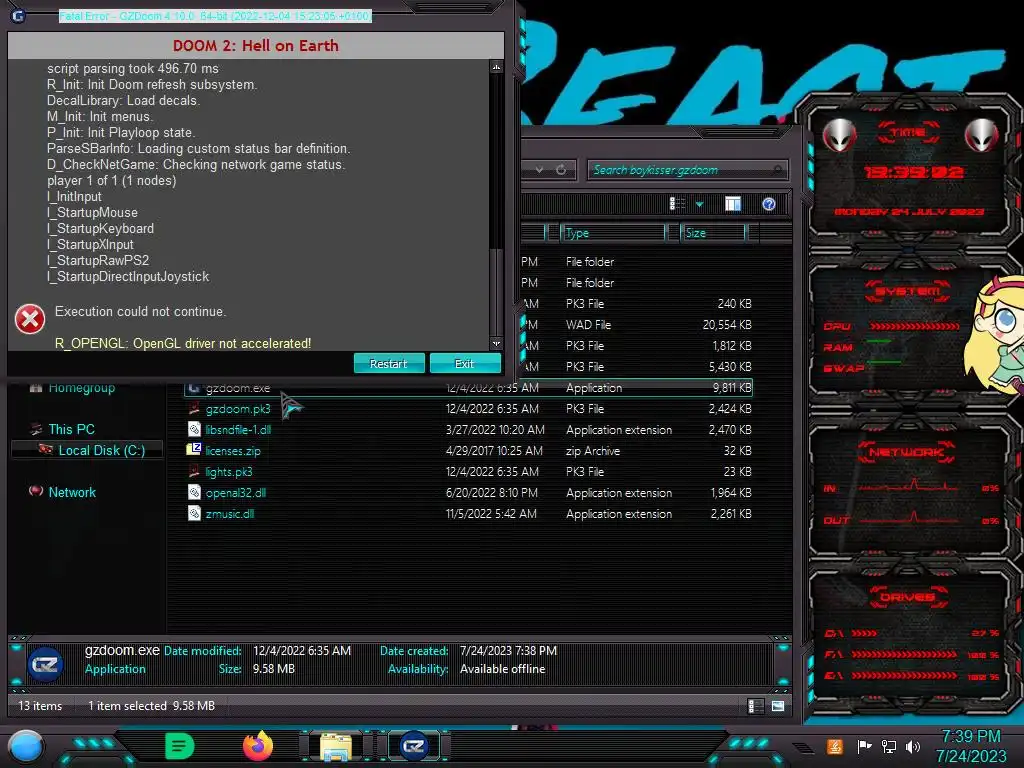Click Available offline in details pane

coord(502,669)
